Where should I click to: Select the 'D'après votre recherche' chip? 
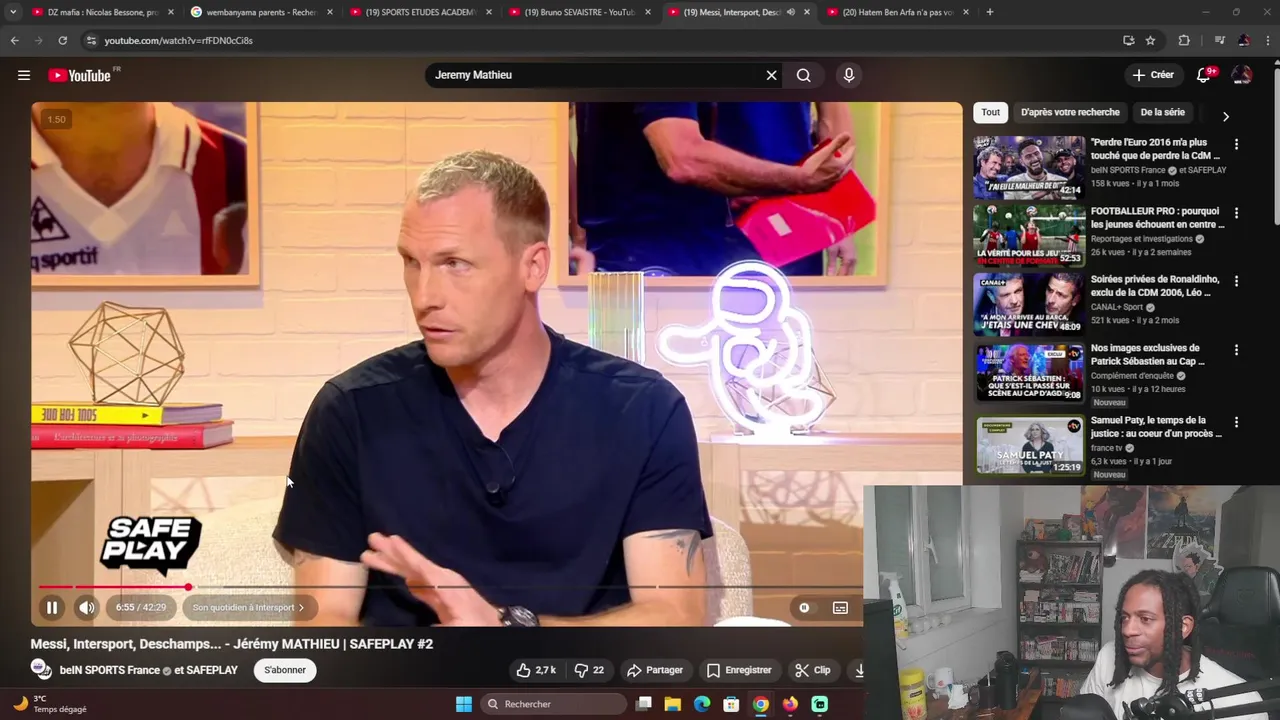(x=1070, y=112)
